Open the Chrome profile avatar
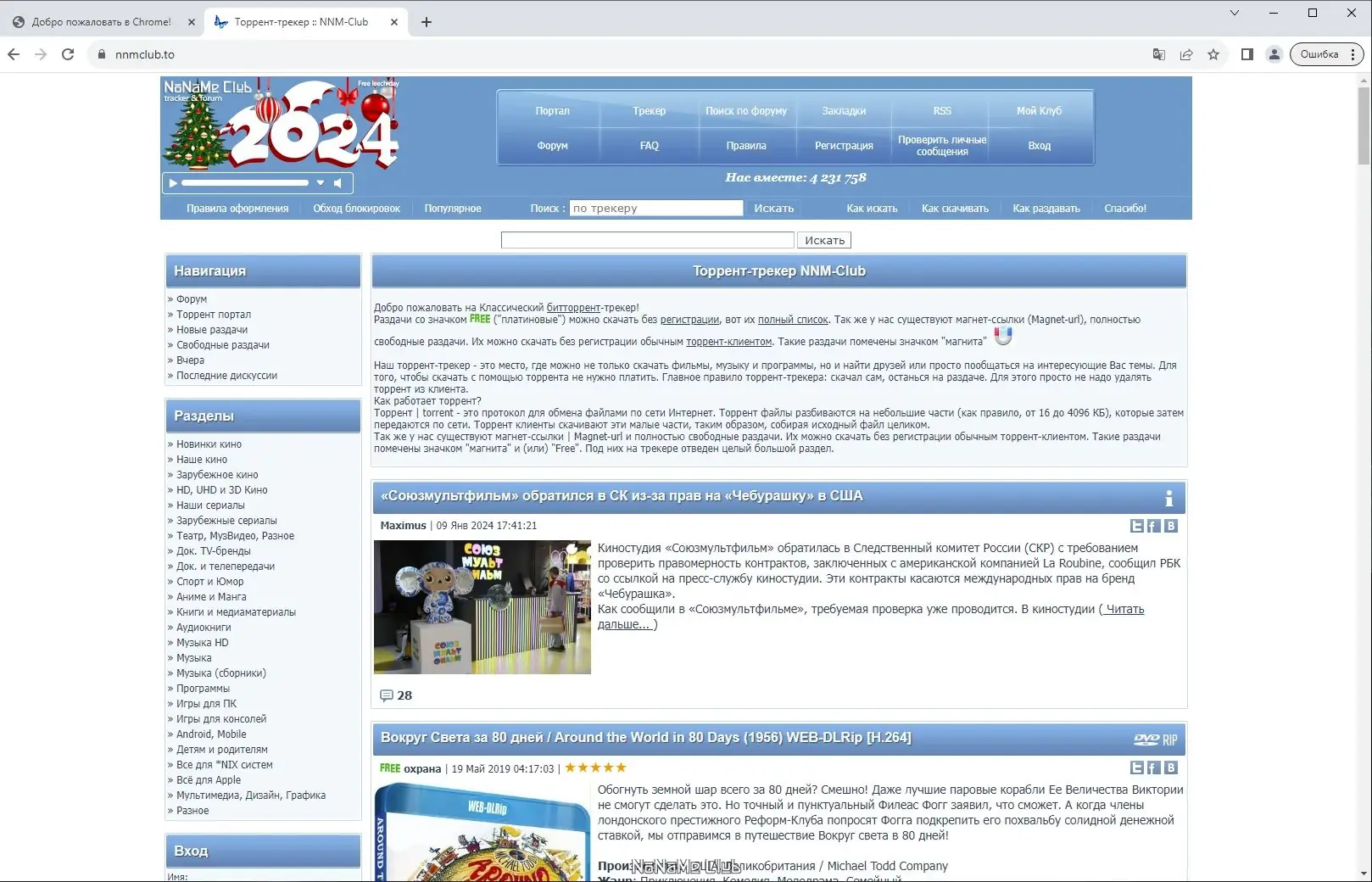 pyautogui.click(x=1274, y=54)
